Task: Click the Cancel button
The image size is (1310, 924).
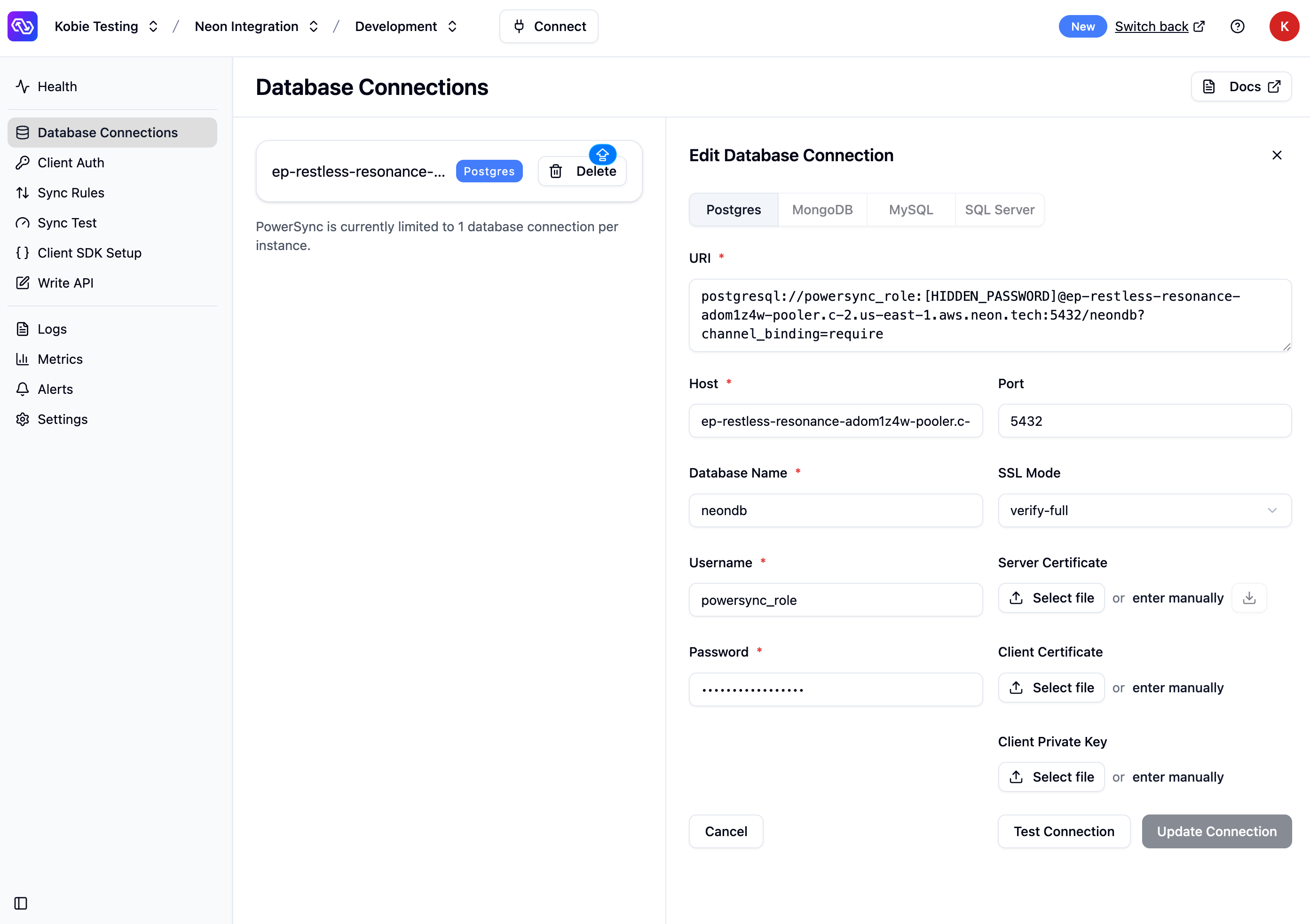Action: [x=726, y=831]
